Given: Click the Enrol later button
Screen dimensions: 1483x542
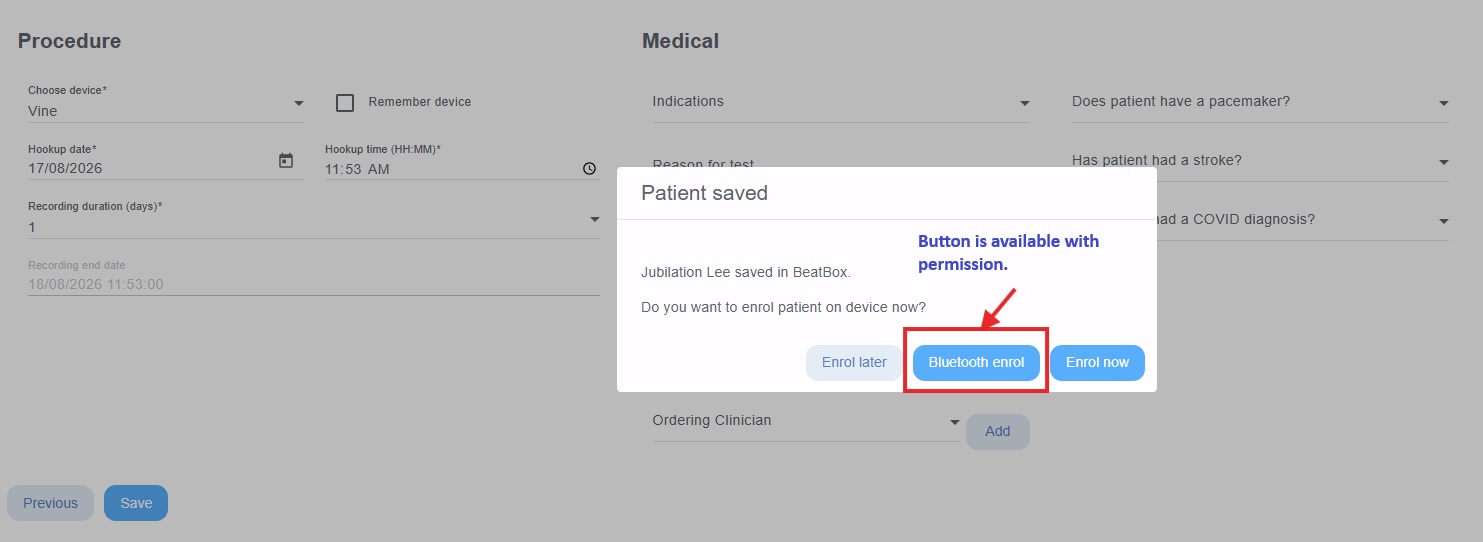Looking at the screenshot, I should 854,362.
